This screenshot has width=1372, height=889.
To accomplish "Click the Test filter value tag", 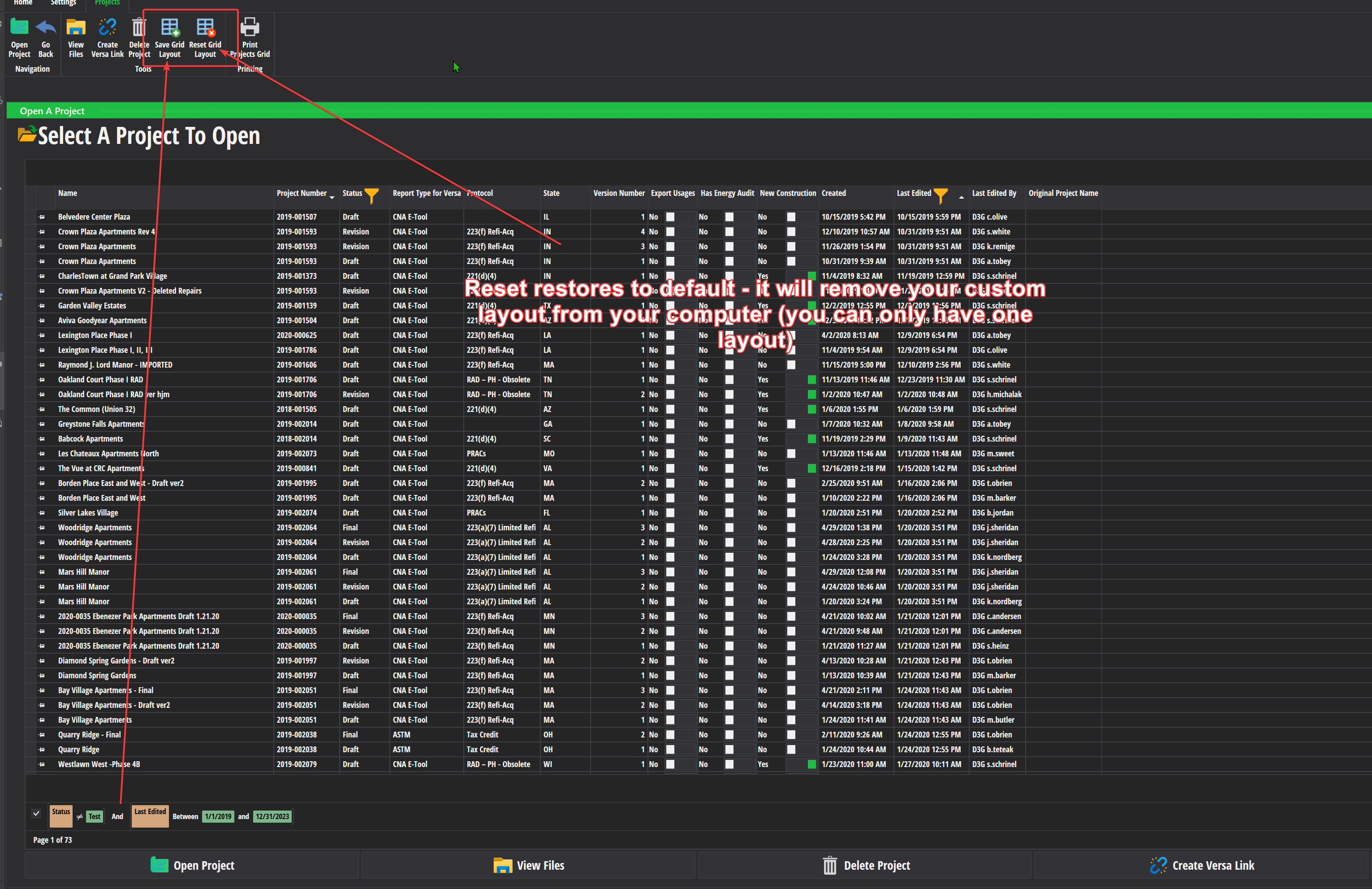I will coord(95,816).
